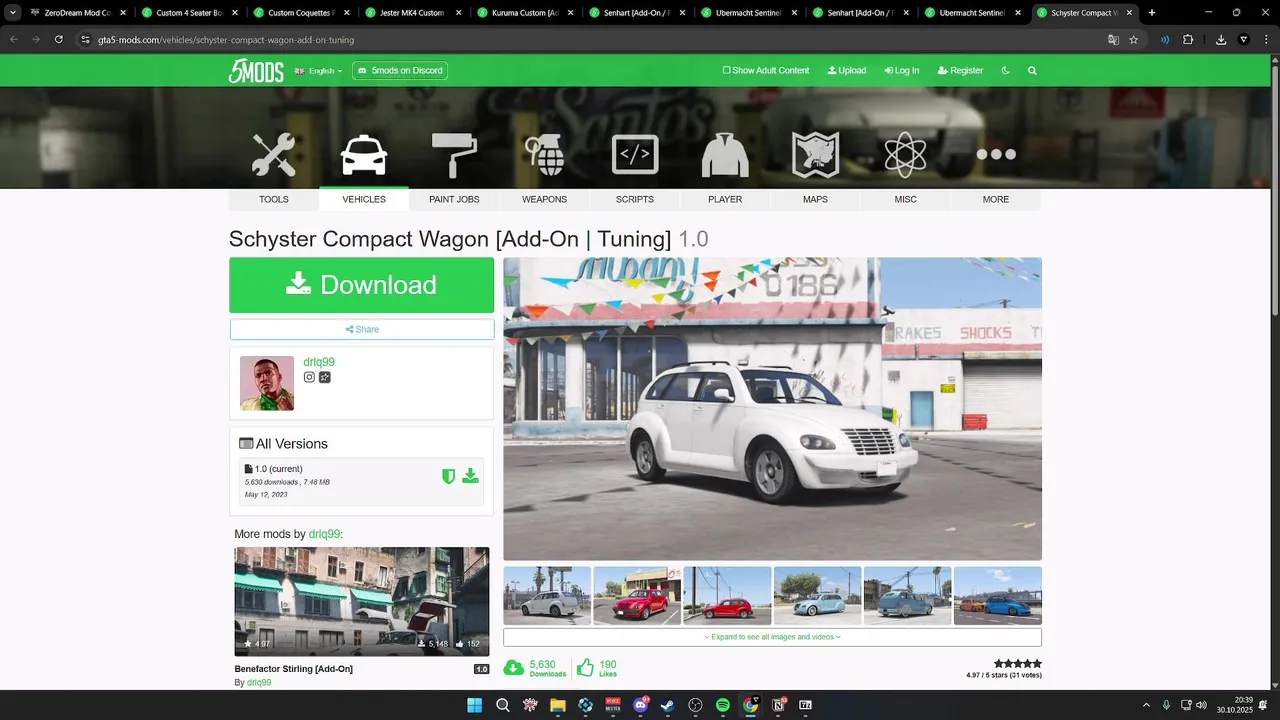Select the light blue wagon thumbnail
1280x720 pixels.
(817, 596)
